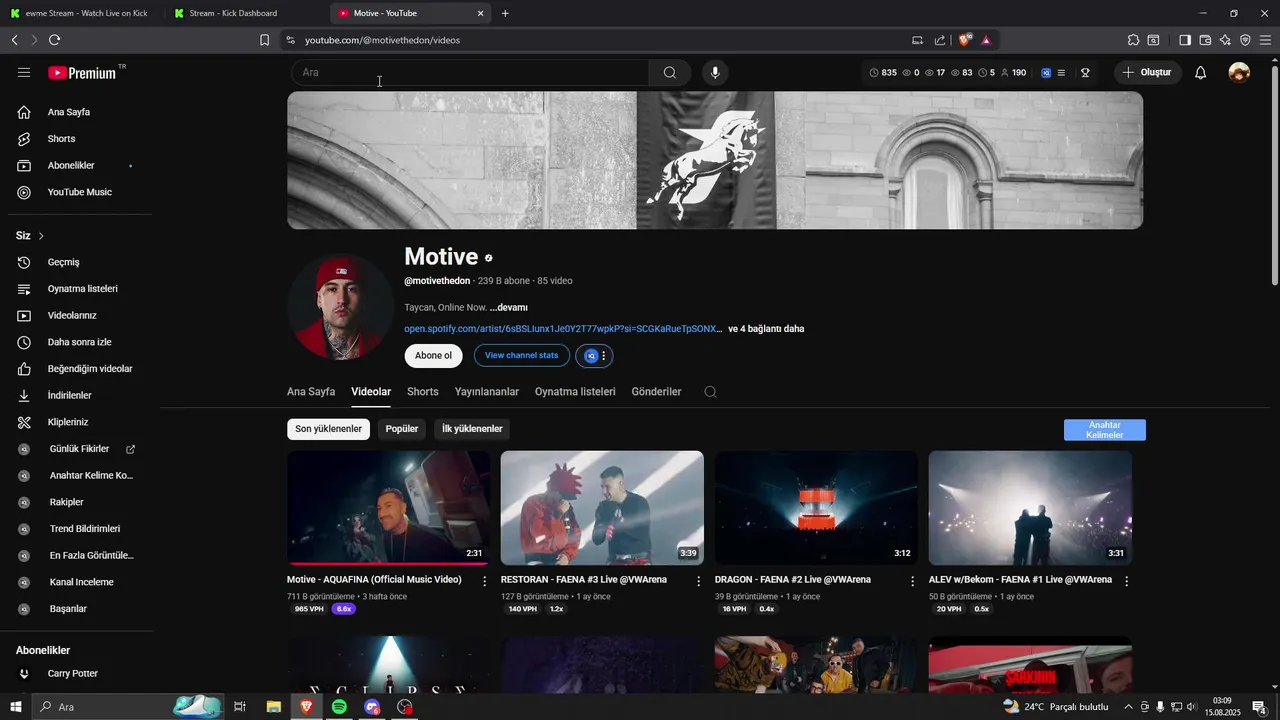Screen dimensions: 1280x720
Task: Reload the page
Action: click(x=54, y=40)
